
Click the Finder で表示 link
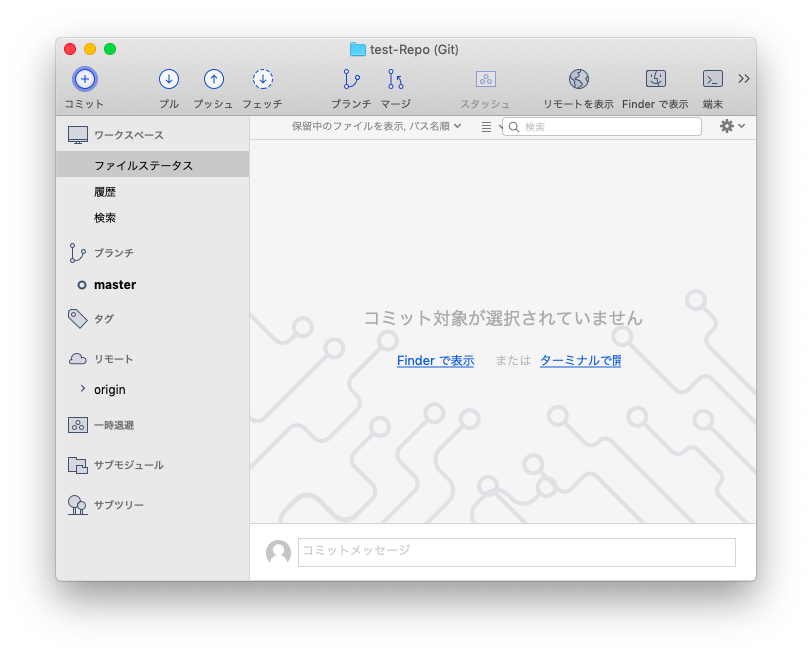pyautogui.click(x=435, y=361)
